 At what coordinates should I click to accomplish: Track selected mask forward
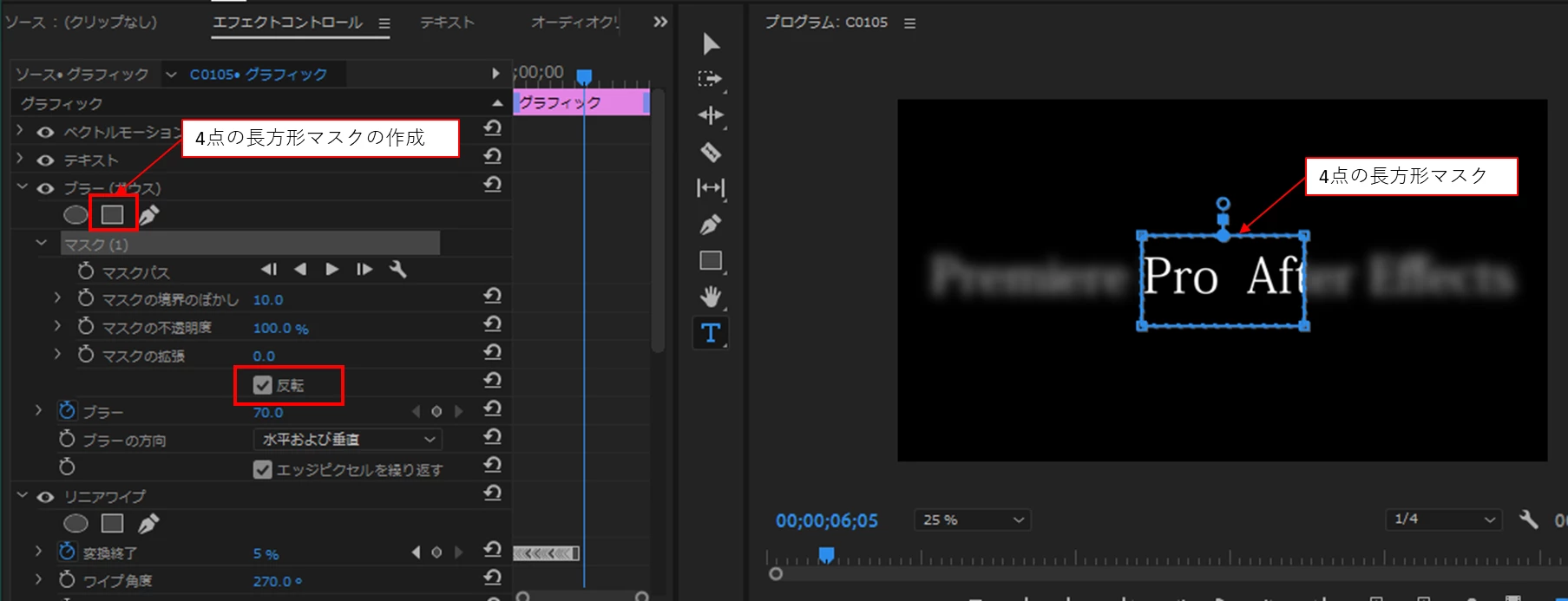click(331, 270)
